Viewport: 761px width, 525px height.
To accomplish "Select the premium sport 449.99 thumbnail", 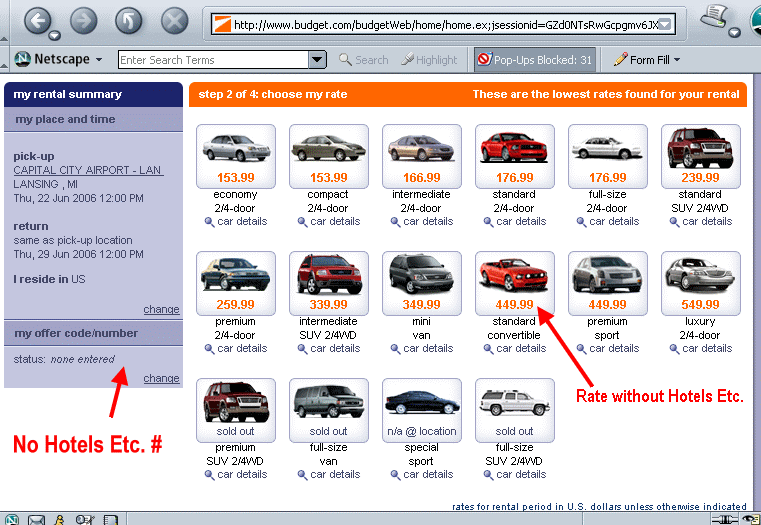I will pyautogui.click(x=608, y=283).
